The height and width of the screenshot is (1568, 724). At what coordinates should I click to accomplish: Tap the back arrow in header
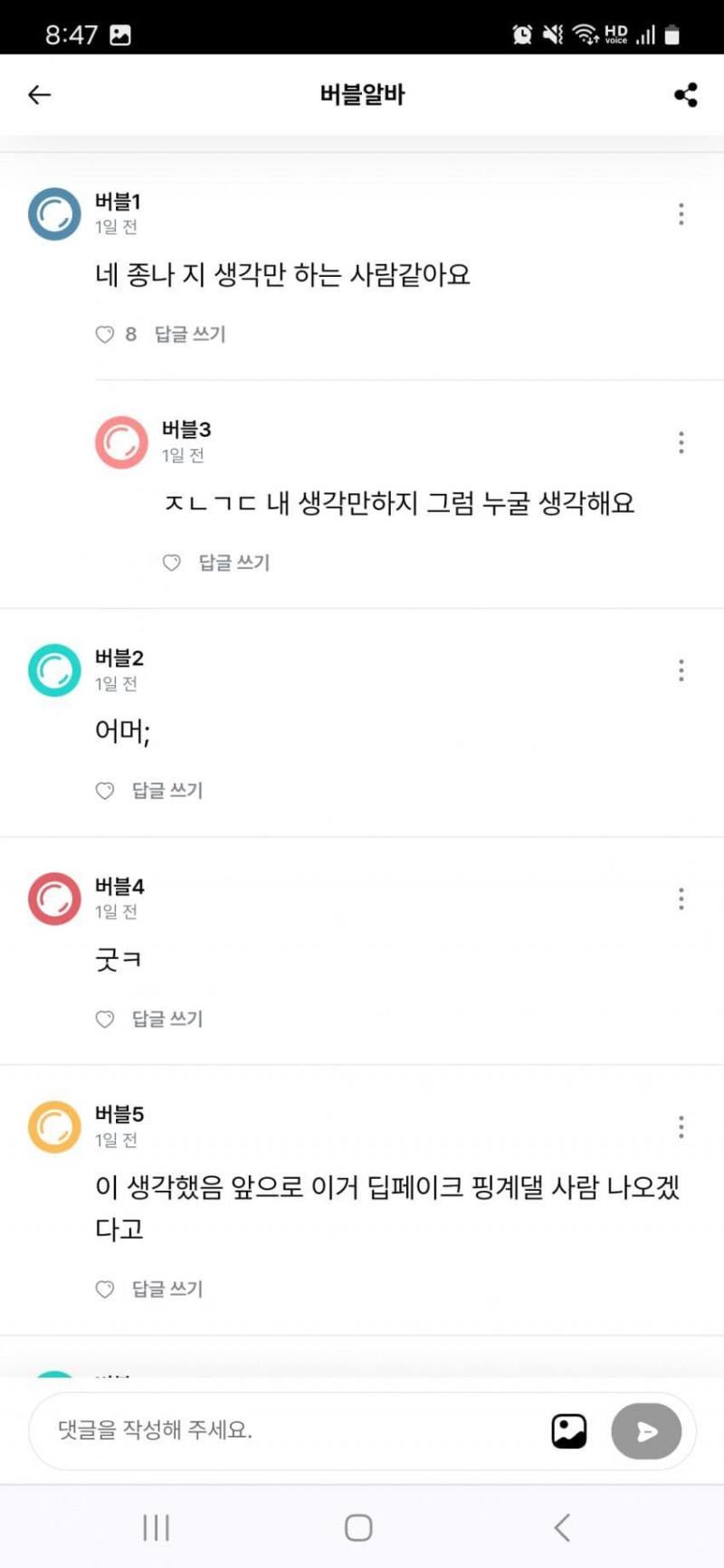pos(39,94)
